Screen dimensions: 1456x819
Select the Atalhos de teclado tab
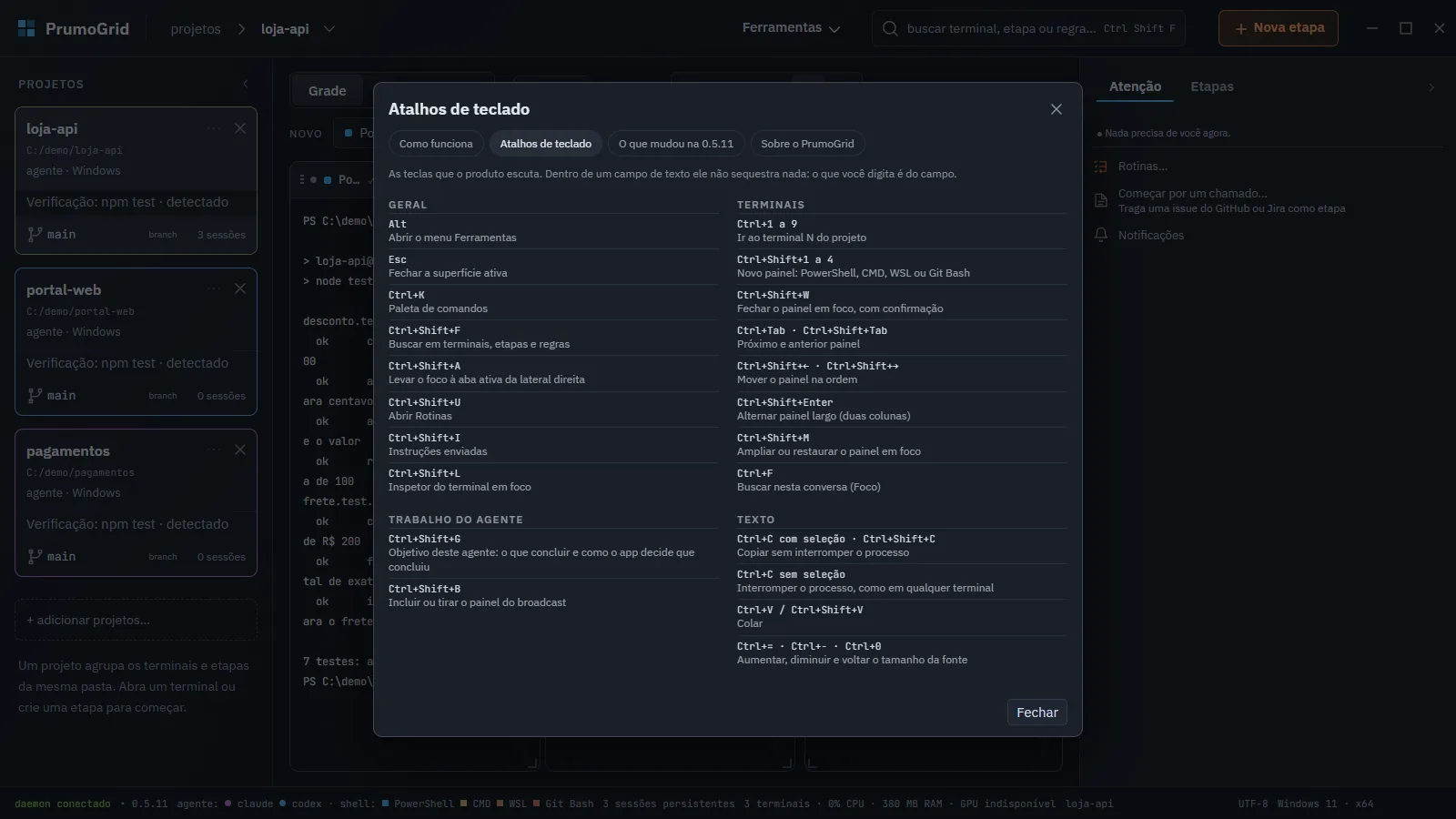(x=545, y=144)
